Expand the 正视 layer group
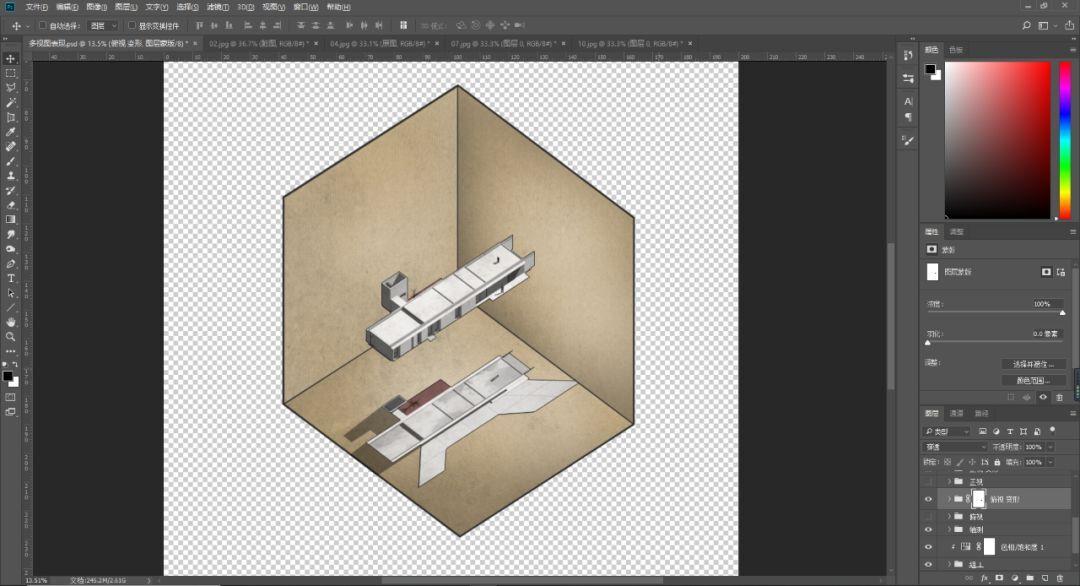Viewport: 1080px width, 586px height. point(949,481)
